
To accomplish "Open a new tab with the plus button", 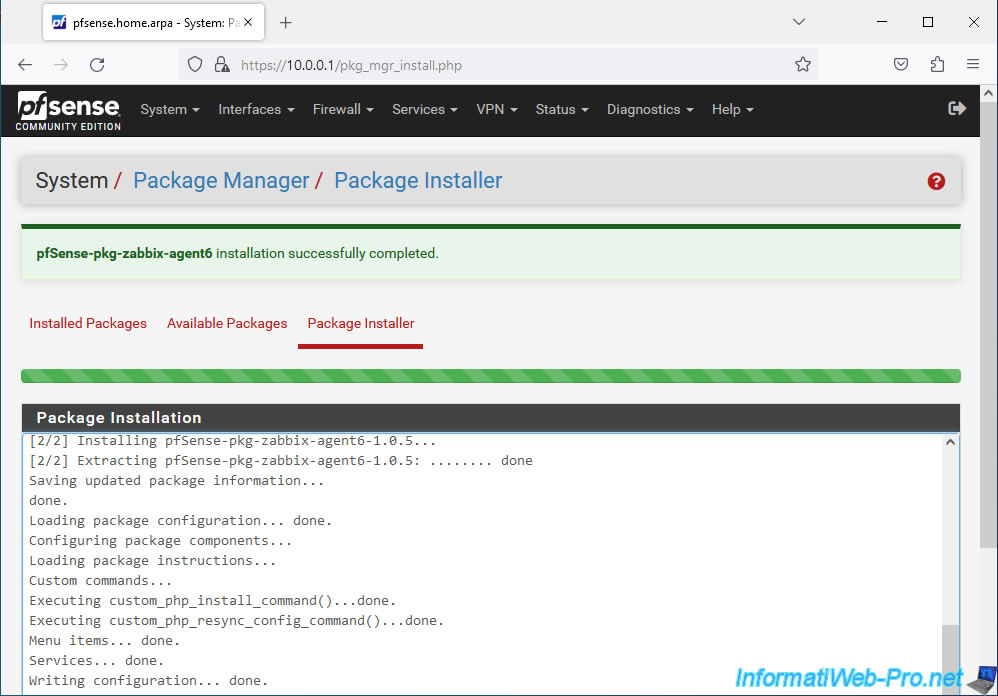I will click(x=285, y=23).
